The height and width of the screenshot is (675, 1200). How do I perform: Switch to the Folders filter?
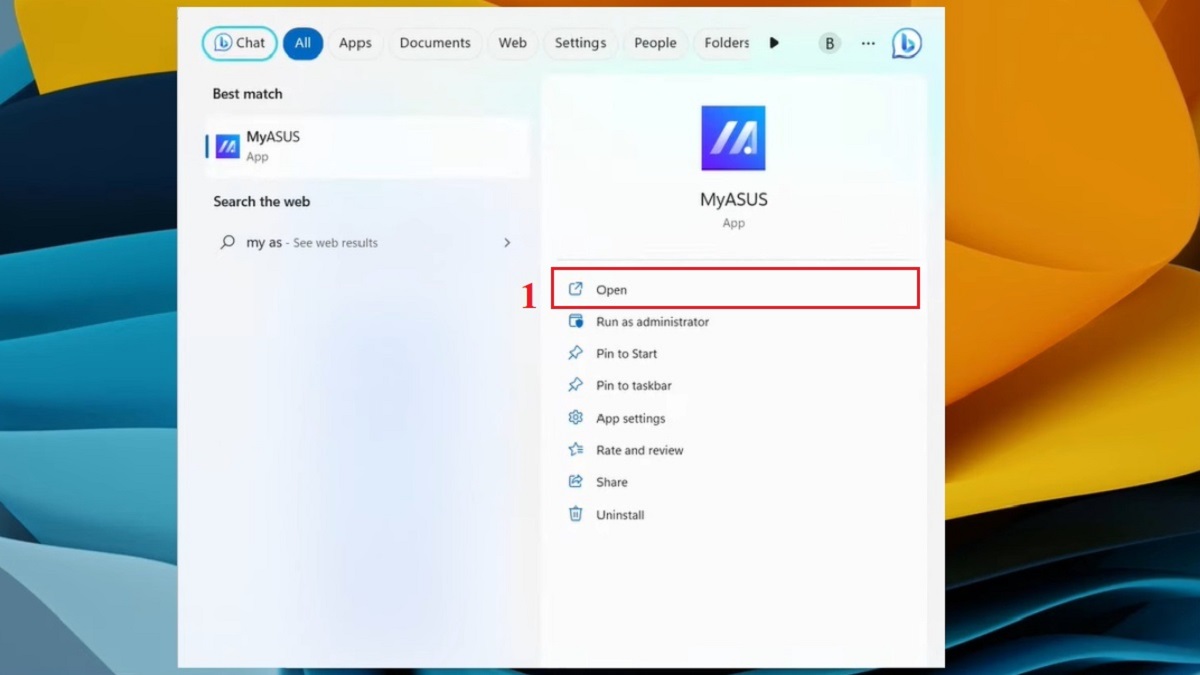(x=726, y=43)
